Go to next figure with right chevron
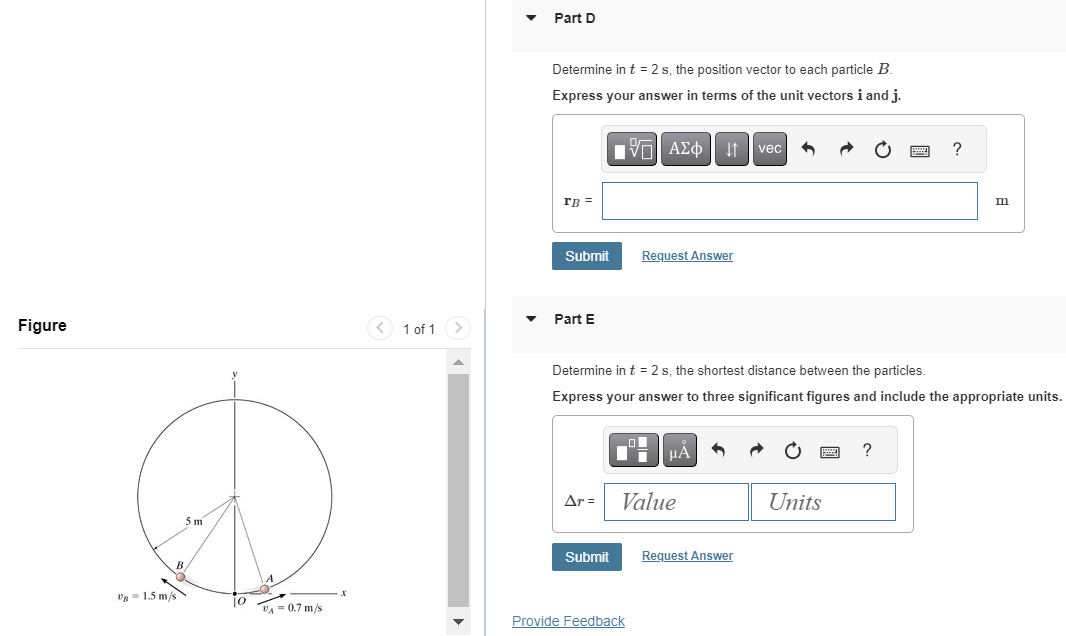This screenshot has width=1066, height=636. [x=457, y=328]
